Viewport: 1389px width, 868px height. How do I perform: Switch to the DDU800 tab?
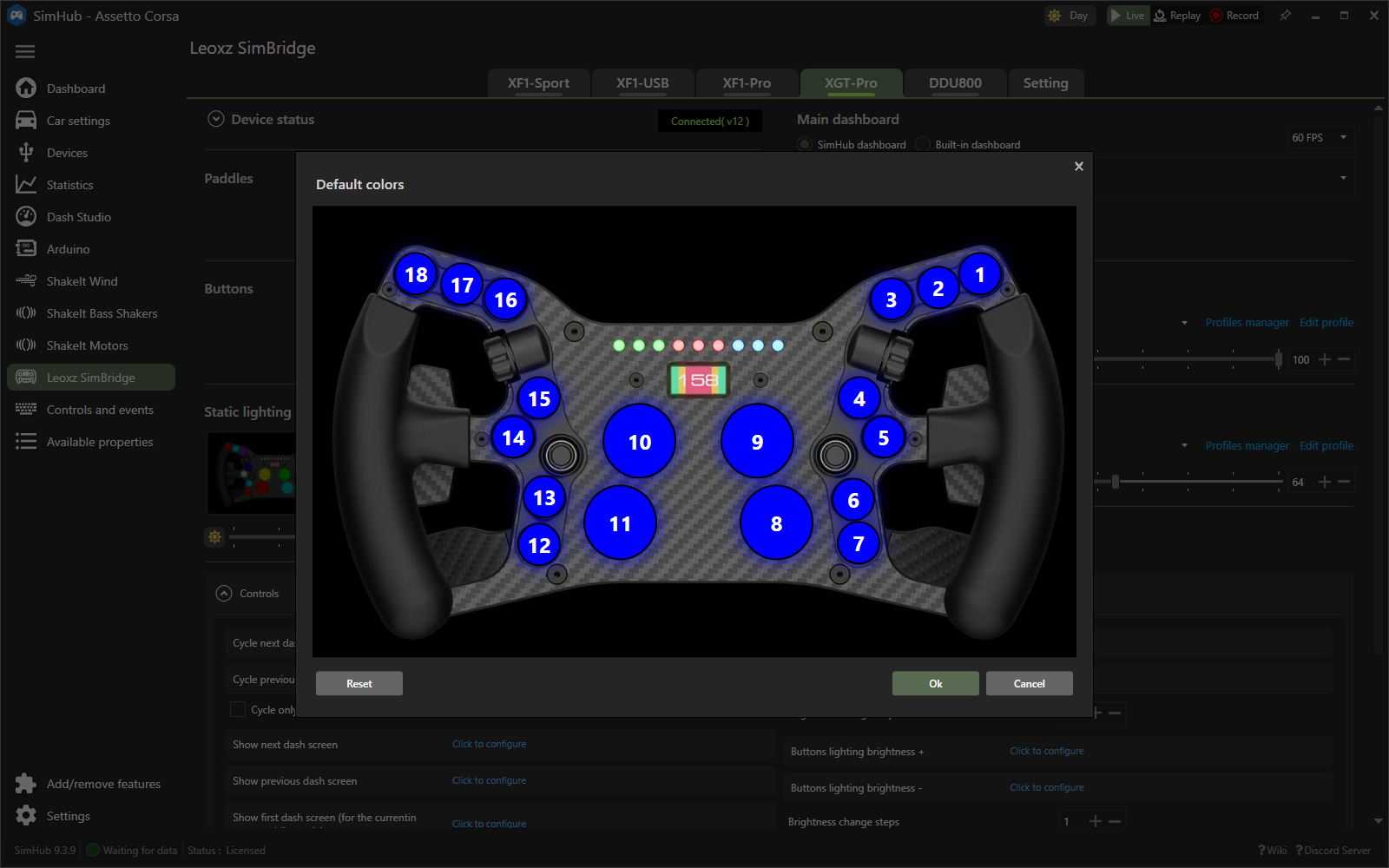955,83
